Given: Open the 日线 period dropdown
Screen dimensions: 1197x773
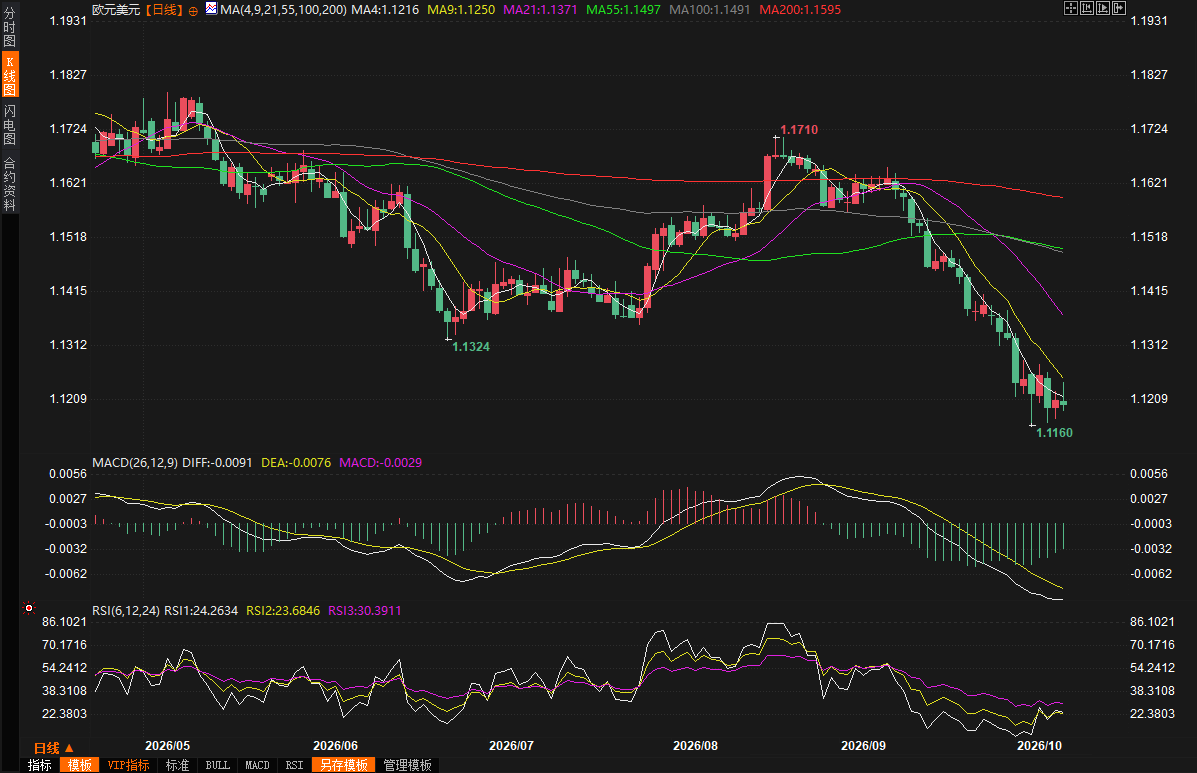Looking at the screenshot, I should pyautogui.click(x=53, y=748).
